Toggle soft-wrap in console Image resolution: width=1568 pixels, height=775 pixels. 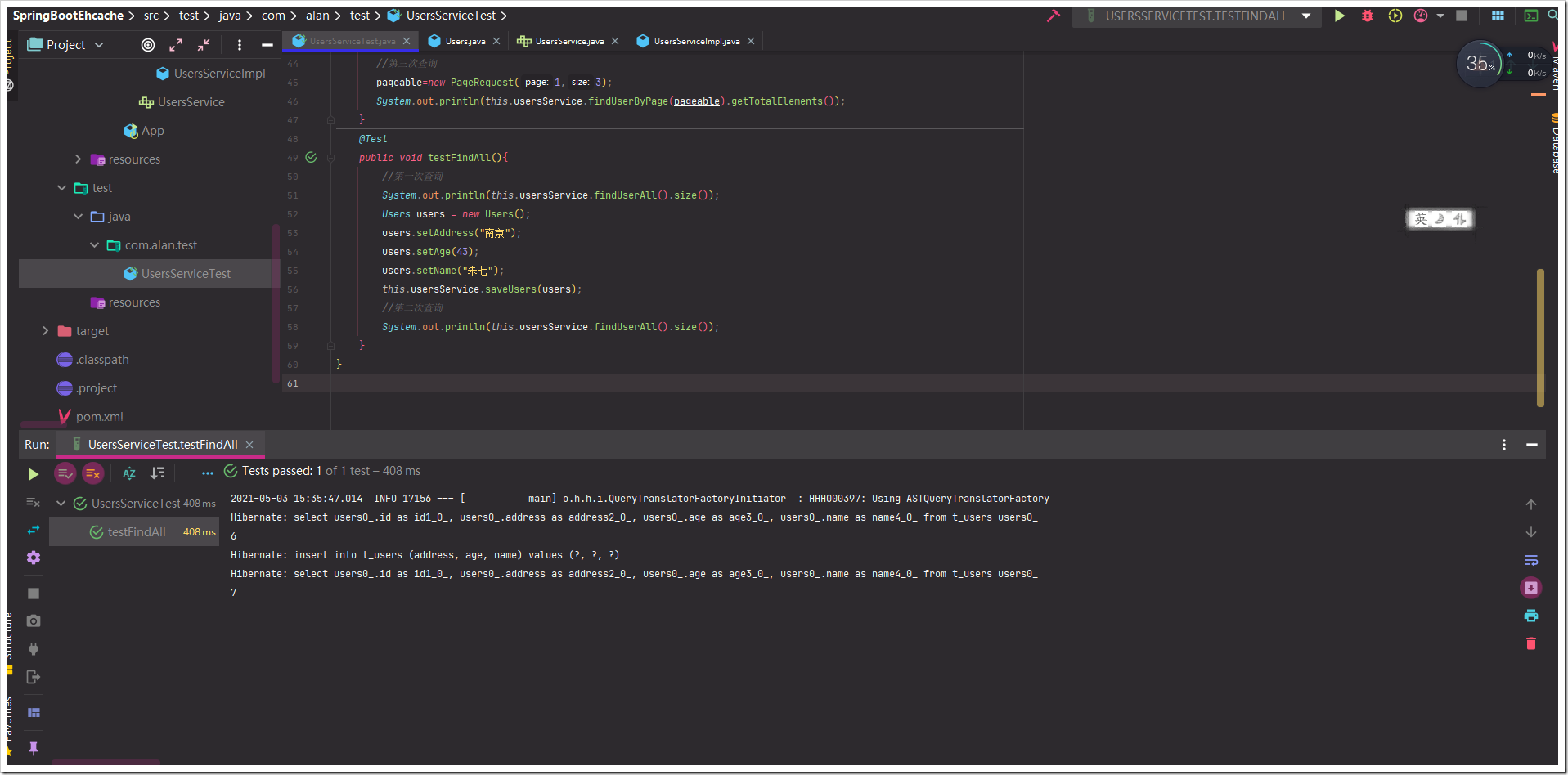(1531, 560)
